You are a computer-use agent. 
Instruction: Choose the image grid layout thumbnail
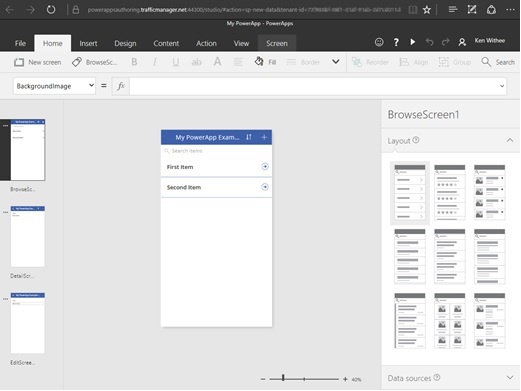(x=450, y=321)
